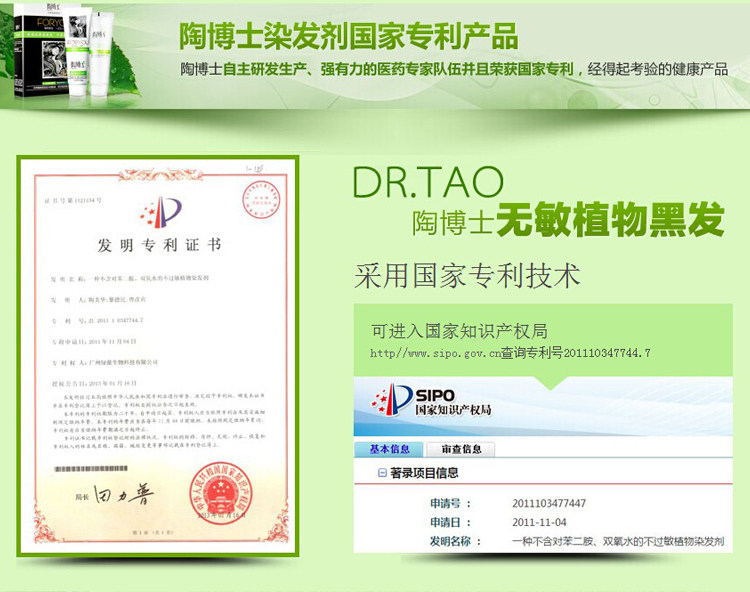Click the director signature on certificate
Screen dimensions: 750x592
123,495
